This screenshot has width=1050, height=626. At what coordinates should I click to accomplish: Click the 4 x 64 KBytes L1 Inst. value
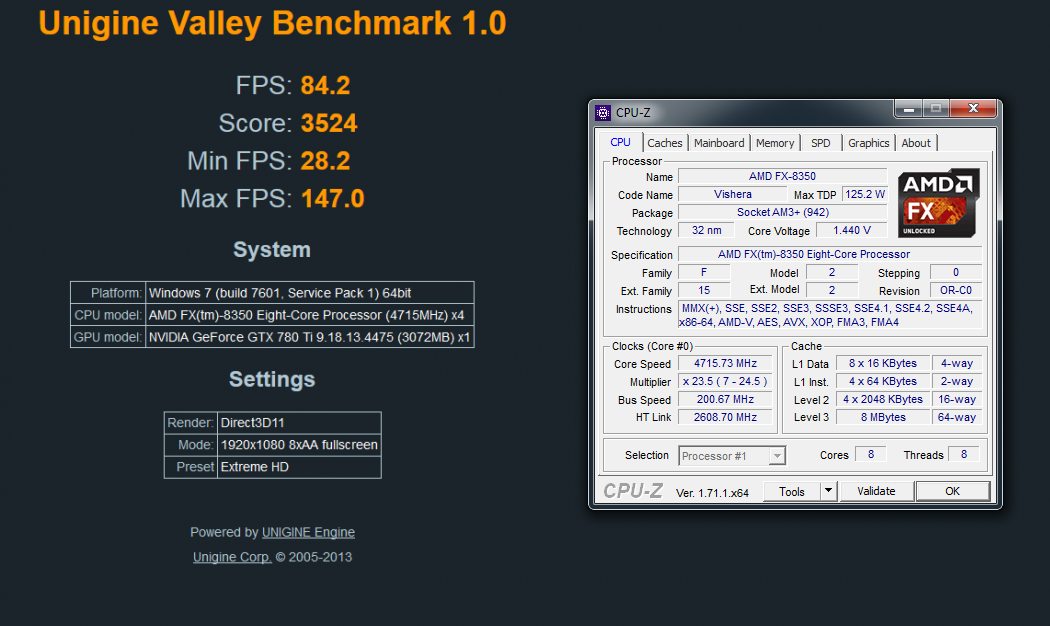883,382
